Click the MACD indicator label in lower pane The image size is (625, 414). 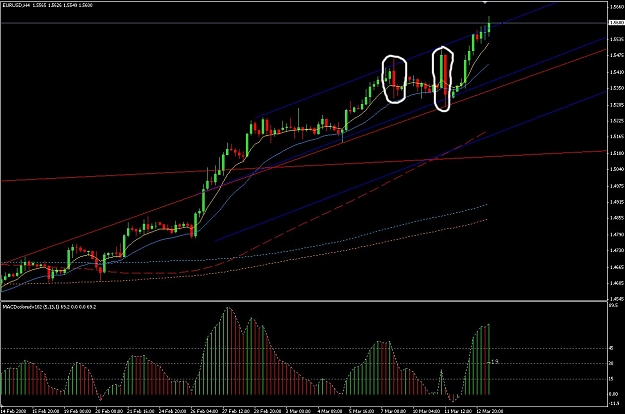pos(49,307)
